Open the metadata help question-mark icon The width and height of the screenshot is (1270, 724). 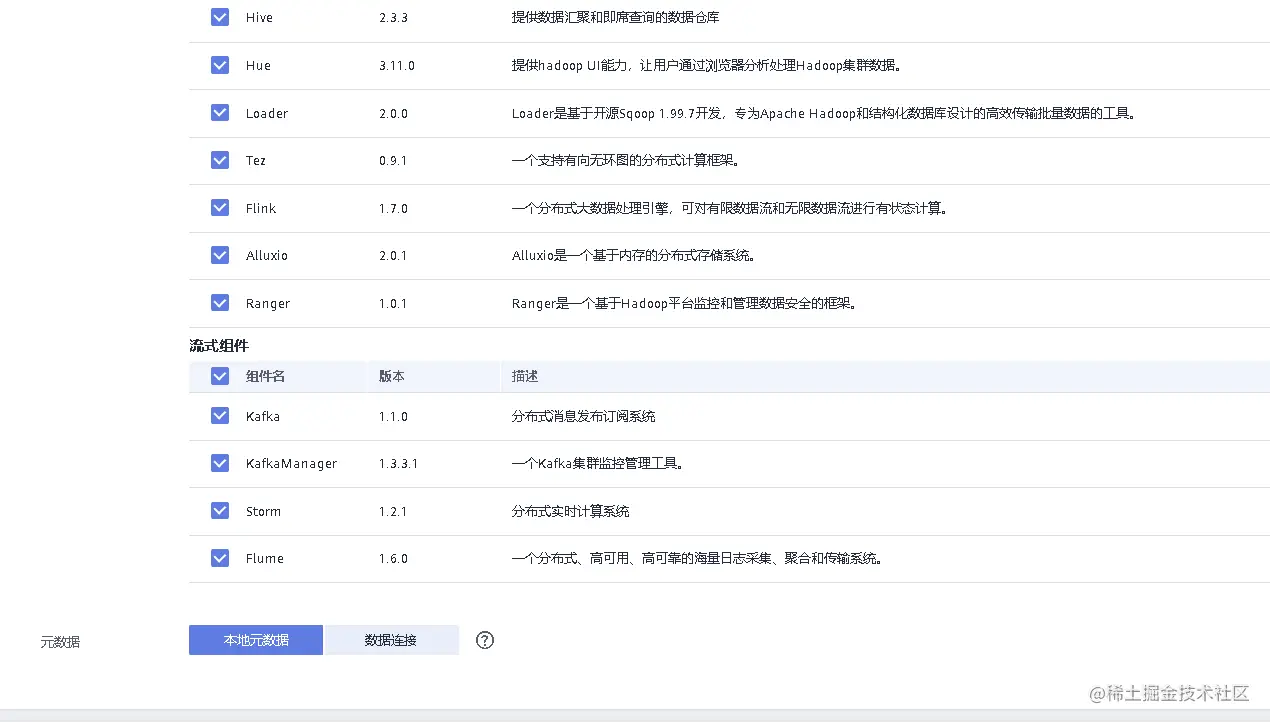click(485, 640)
